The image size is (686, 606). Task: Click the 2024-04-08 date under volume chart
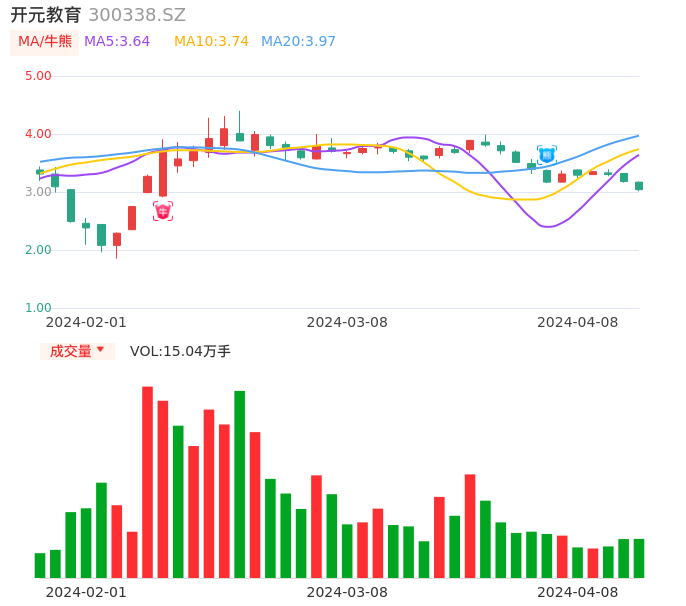pyautogui.click(x=578, y=592)
